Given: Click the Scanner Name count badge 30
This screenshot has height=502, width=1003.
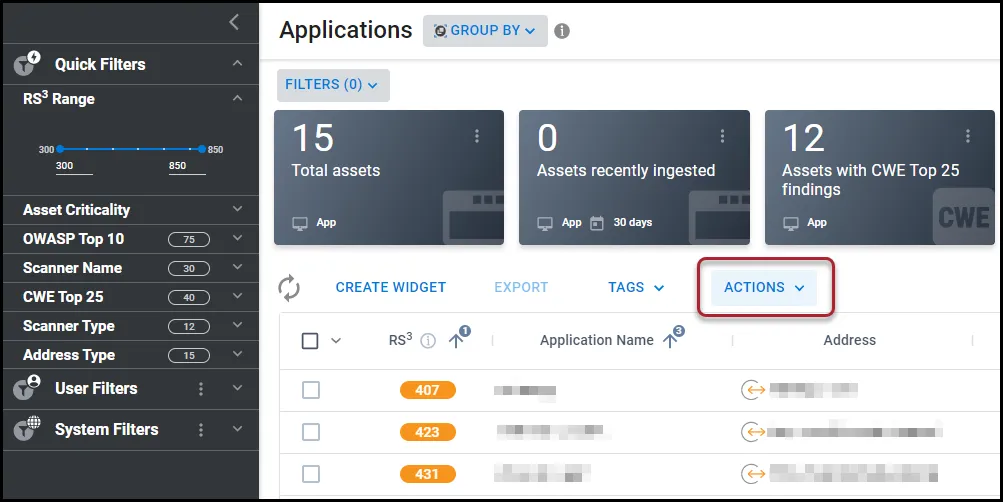Looking at the screenshot, I should (189, 268).
